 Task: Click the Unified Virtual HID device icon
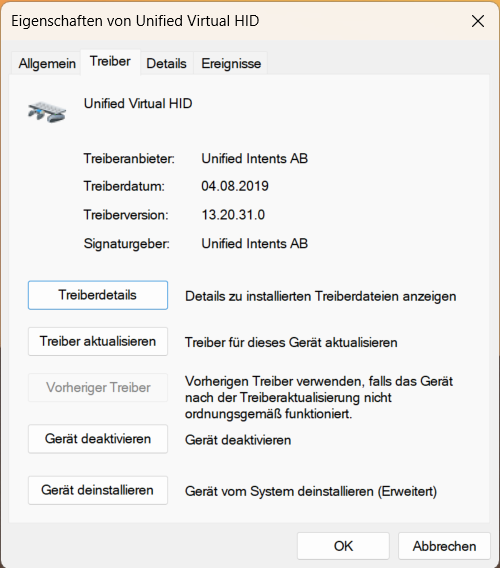[47, 112]
